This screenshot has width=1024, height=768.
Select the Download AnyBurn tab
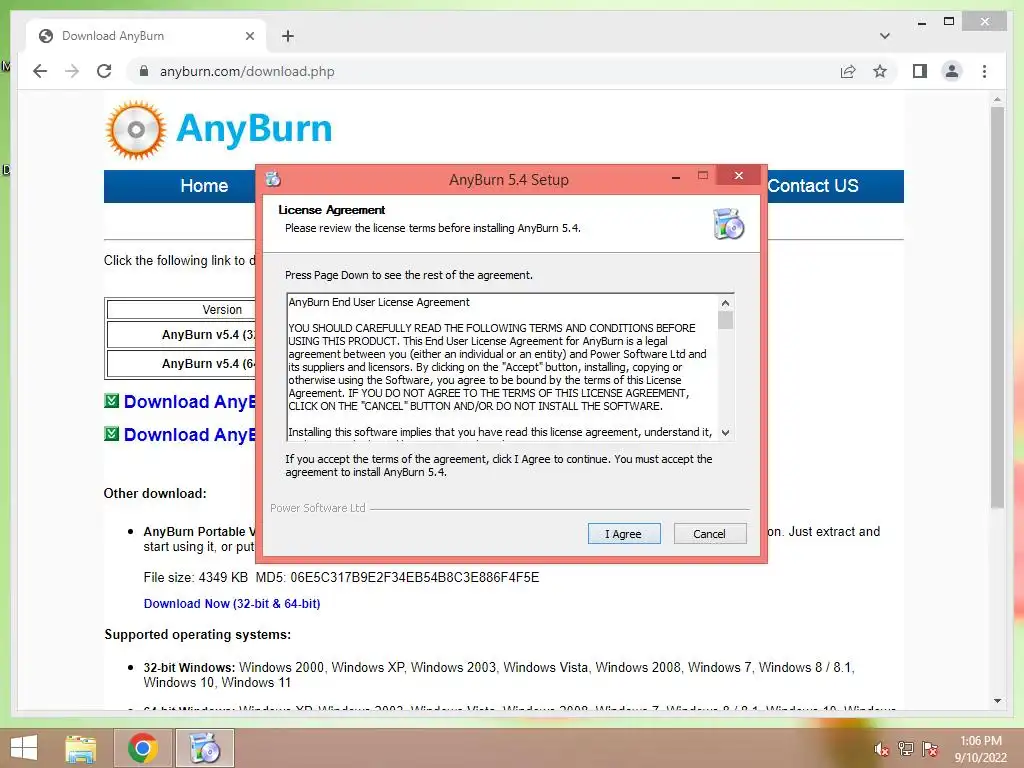point(146,36)
